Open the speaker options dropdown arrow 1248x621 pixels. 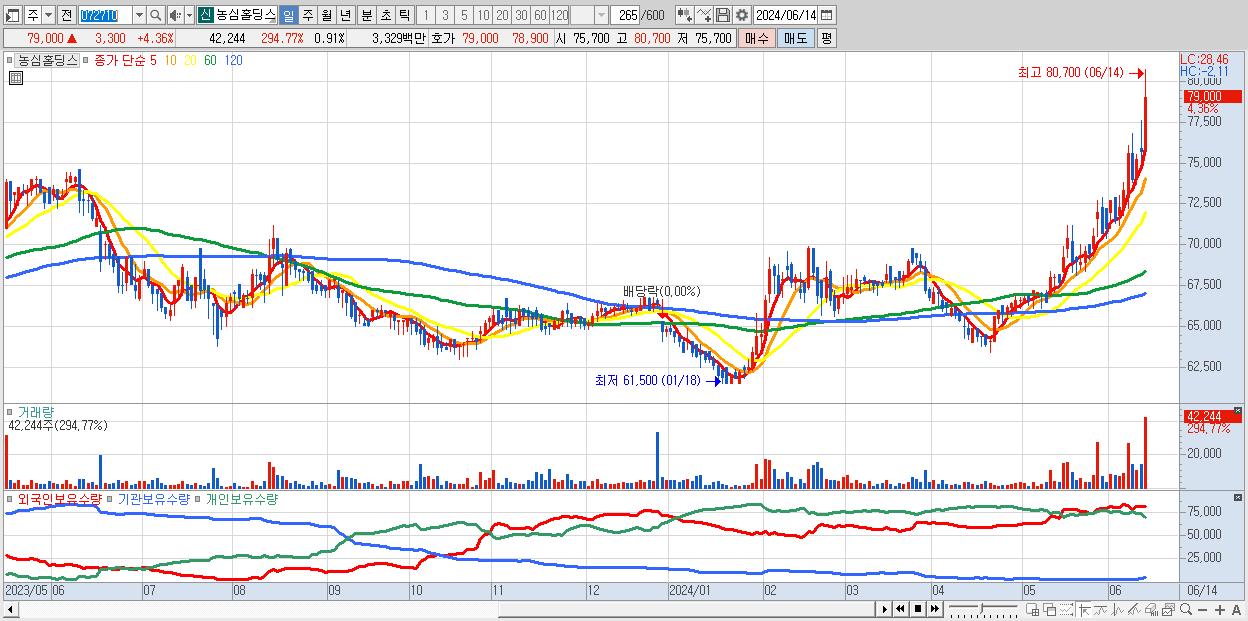[x=189, y=16]
